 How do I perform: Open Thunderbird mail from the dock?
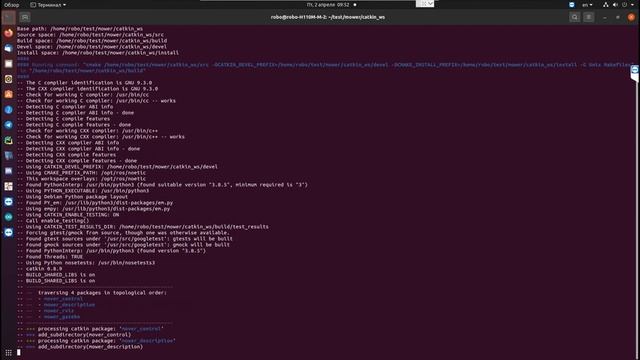(9, 48)
